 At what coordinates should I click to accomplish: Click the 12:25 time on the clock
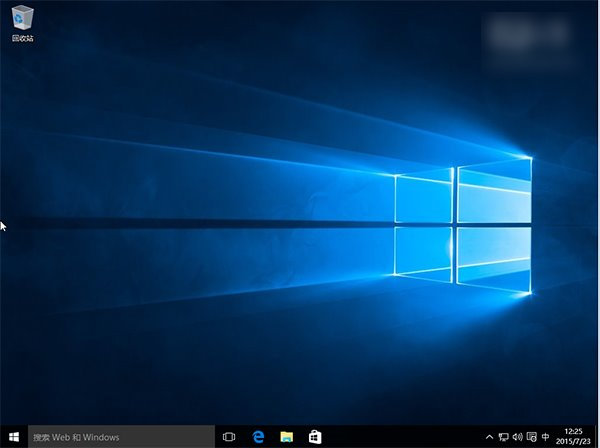click(x=574, y=431)
